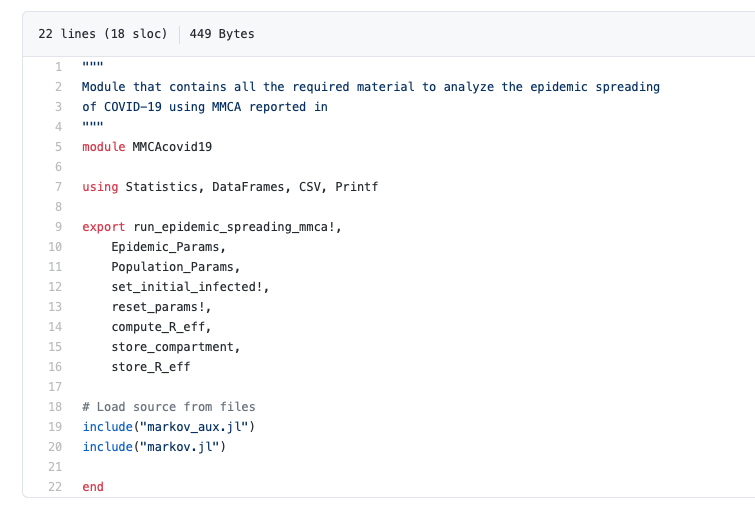
Task: Click line number 14
Action: (55, 327)
